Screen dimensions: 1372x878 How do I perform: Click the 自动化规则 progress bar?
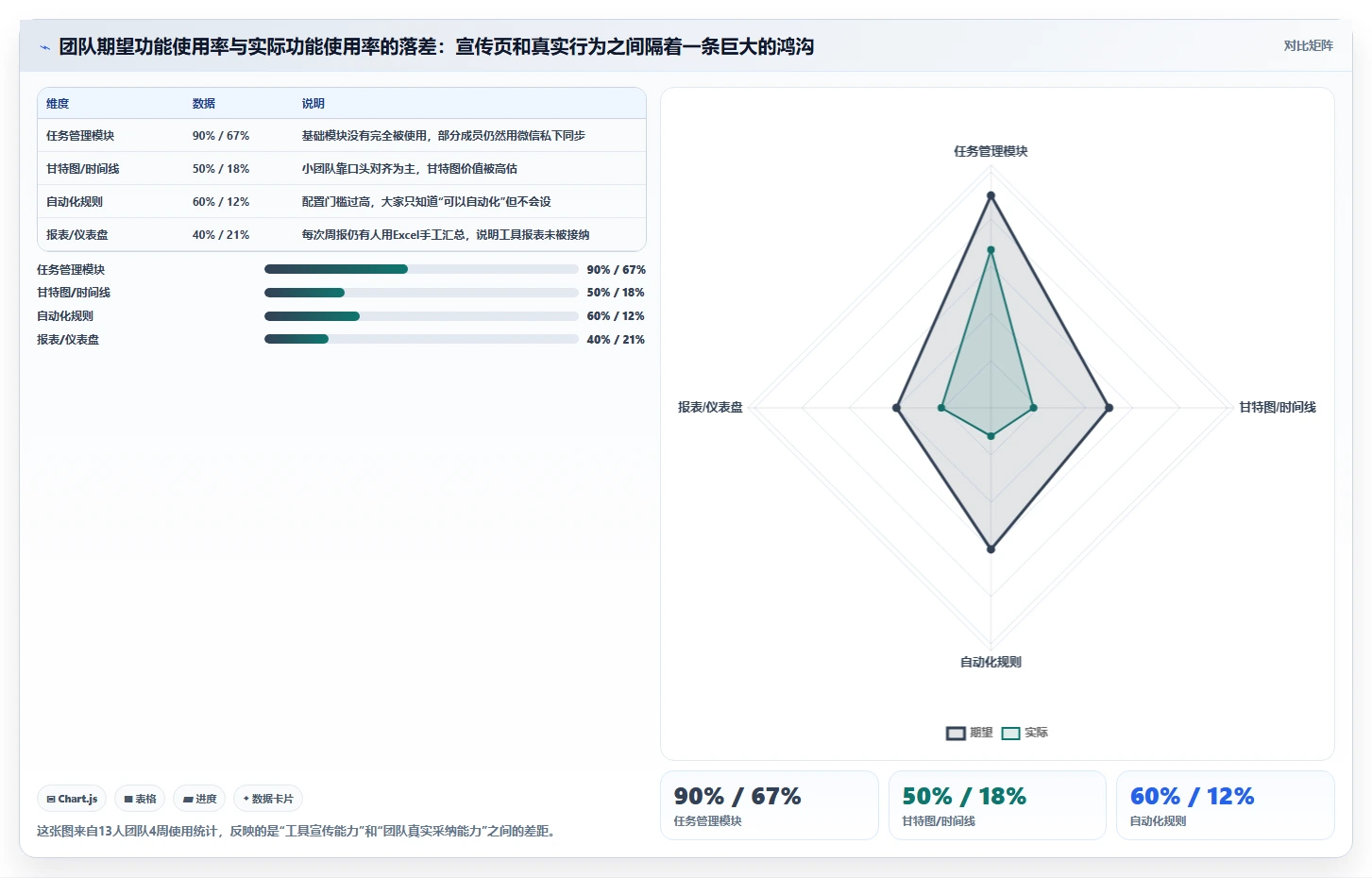pyautogui.click(x=421, y=316)
